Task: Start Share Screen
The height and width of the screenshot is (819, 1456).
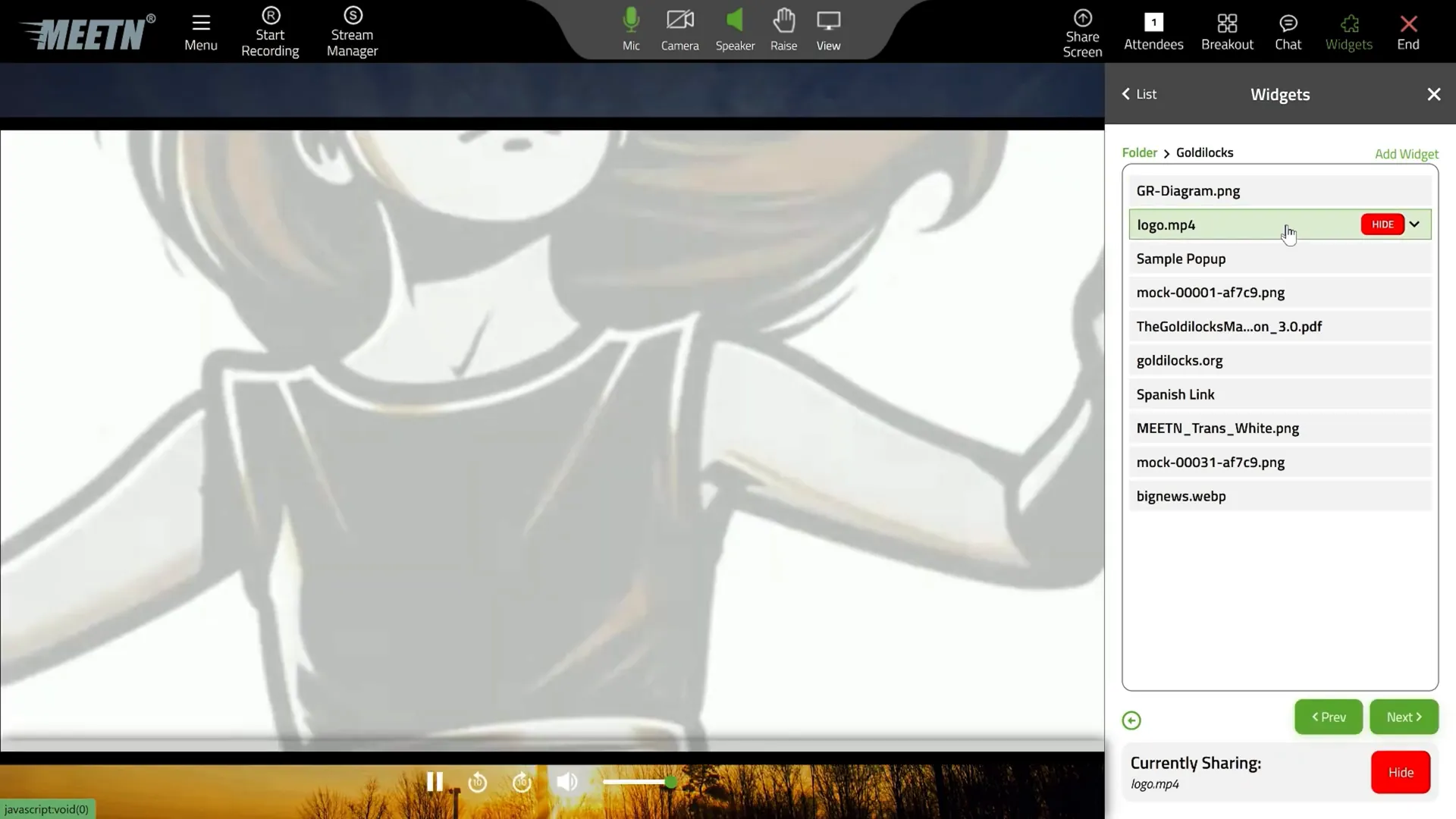Action: [1082, 33]
